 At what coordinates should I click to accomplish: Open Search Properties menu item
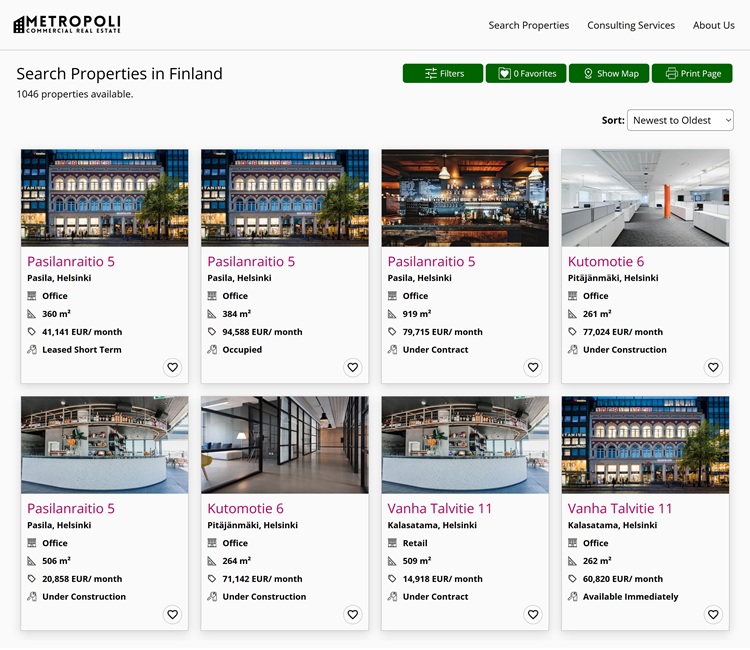point(528,25)
